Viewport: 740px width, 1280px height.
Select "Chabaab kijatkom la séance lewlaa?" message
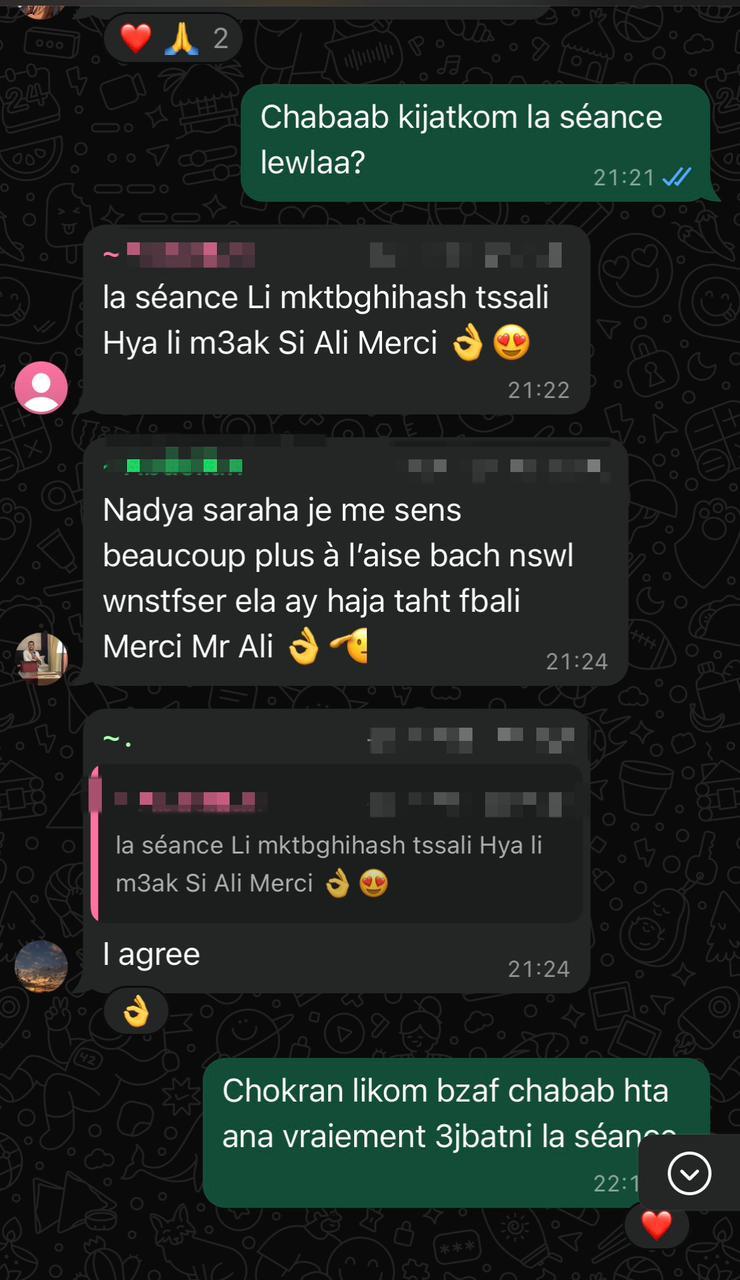click(x=475, y=143)
